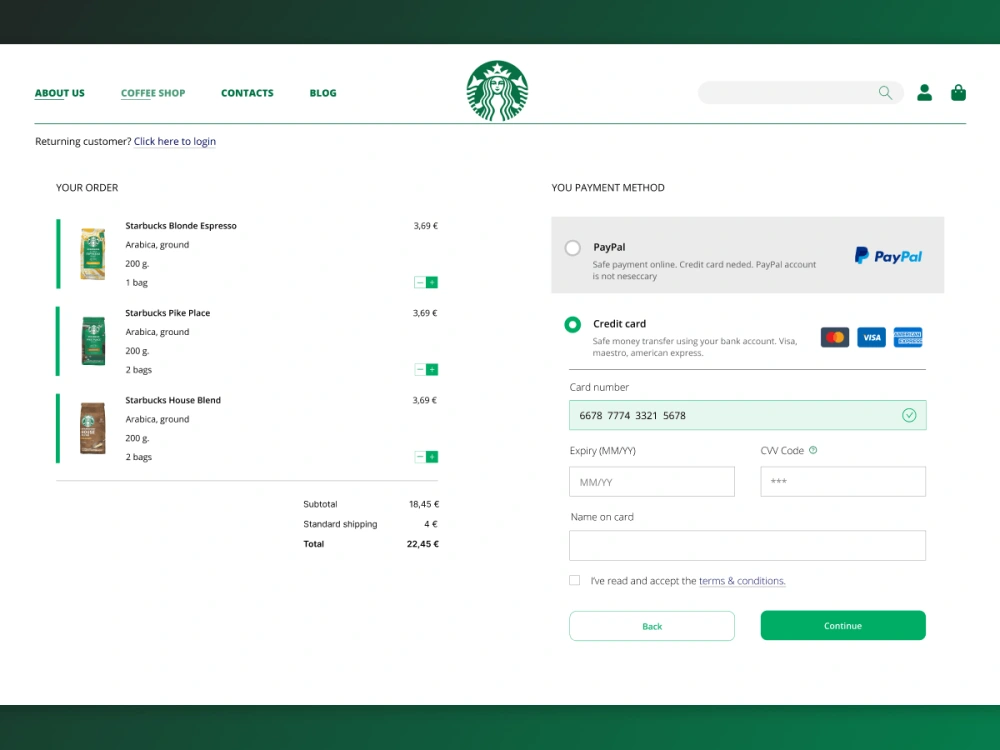Click the total '22,45 €' value
The image size is (1000, 750).
tap(423, 544)
